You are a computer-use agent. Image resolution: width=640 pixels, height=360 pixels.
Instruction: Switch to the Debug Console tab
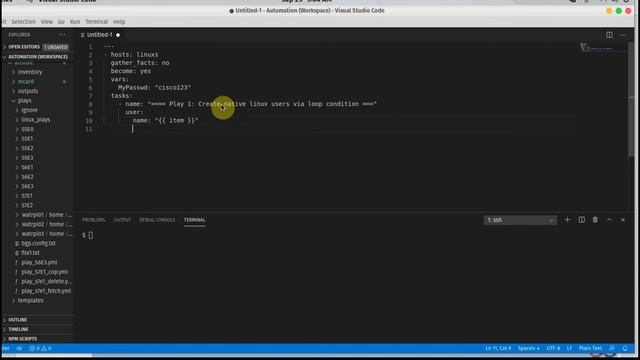point(157,220)
